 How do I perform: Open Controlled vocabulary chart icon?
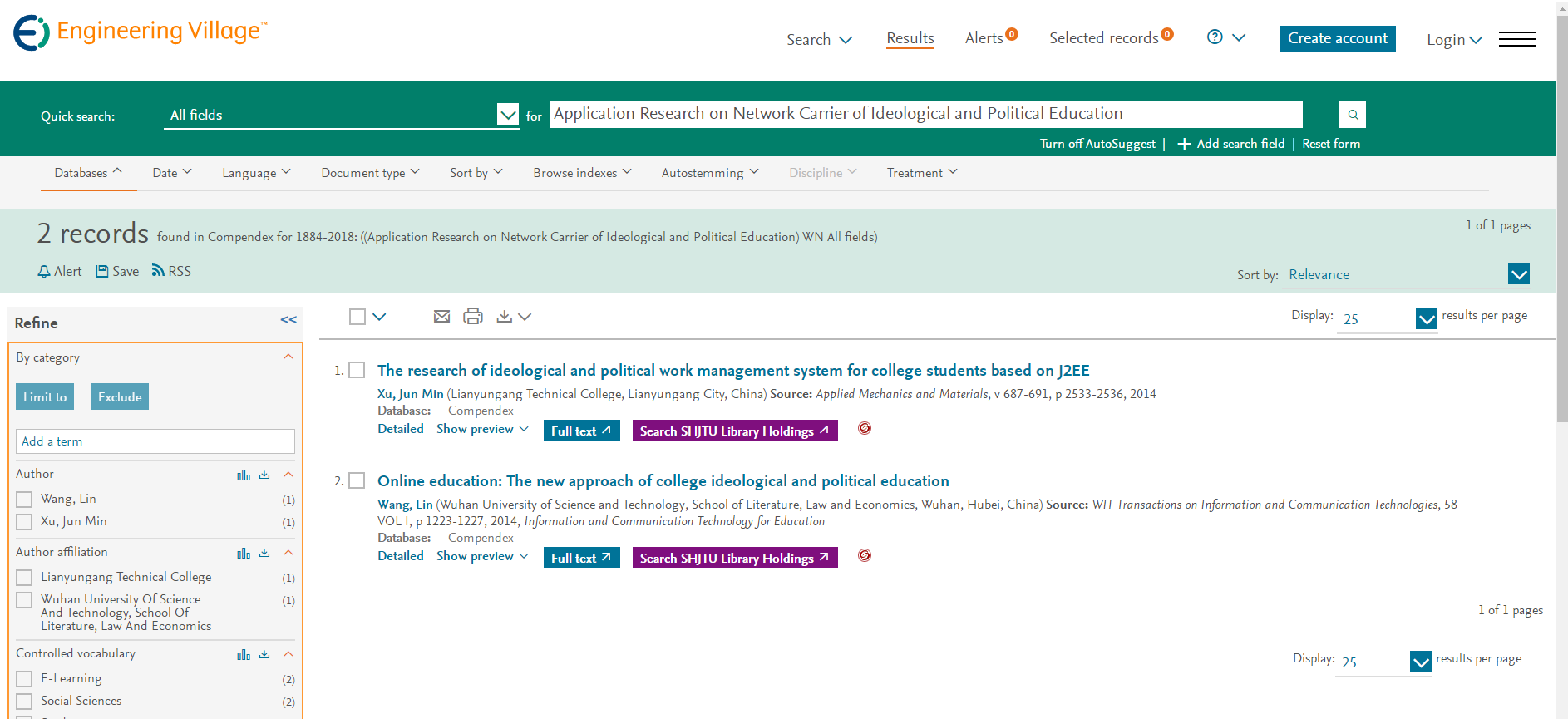coord(244,654)
